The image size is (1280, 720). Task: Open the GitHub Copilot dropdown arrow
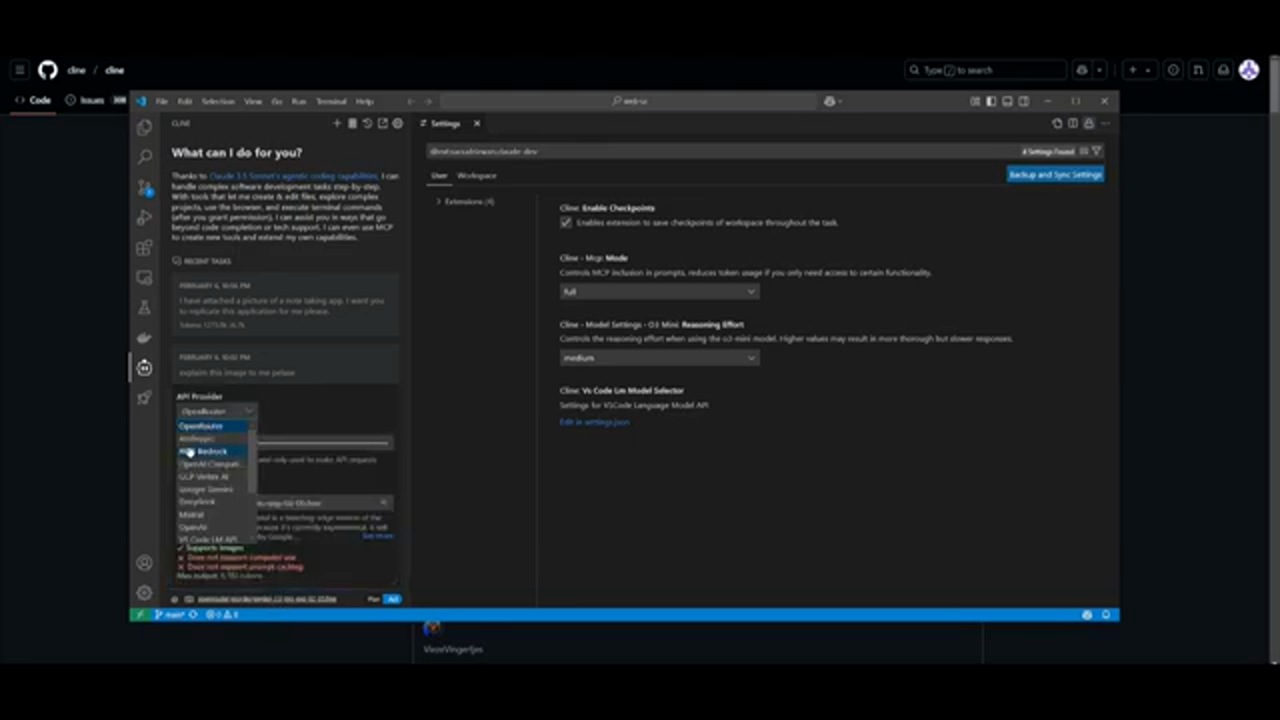(1099, 70)
